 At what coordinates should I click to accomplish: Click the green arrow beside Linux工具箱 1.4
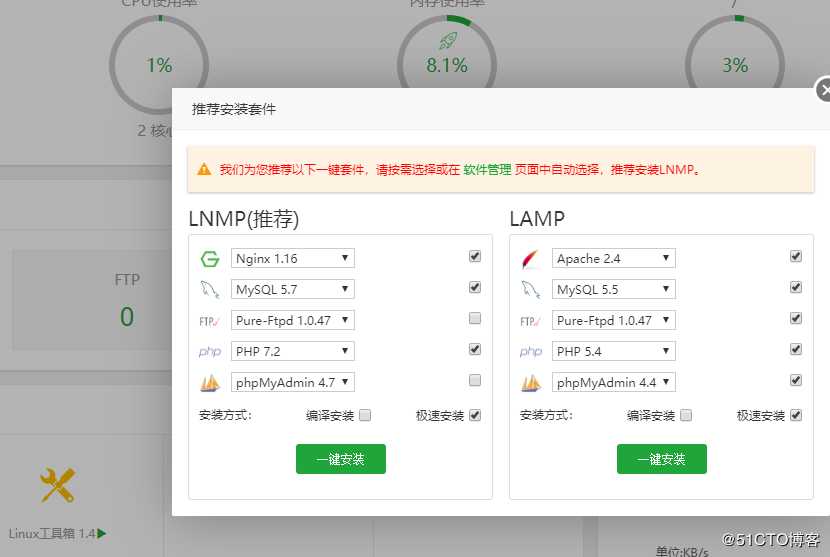102,534
